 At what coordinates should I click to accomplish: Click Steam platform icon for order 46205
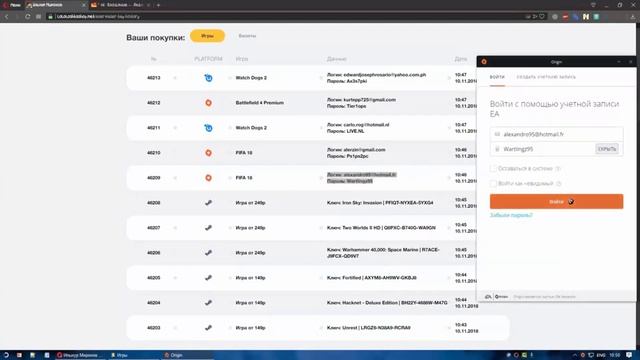coord(208,278)
